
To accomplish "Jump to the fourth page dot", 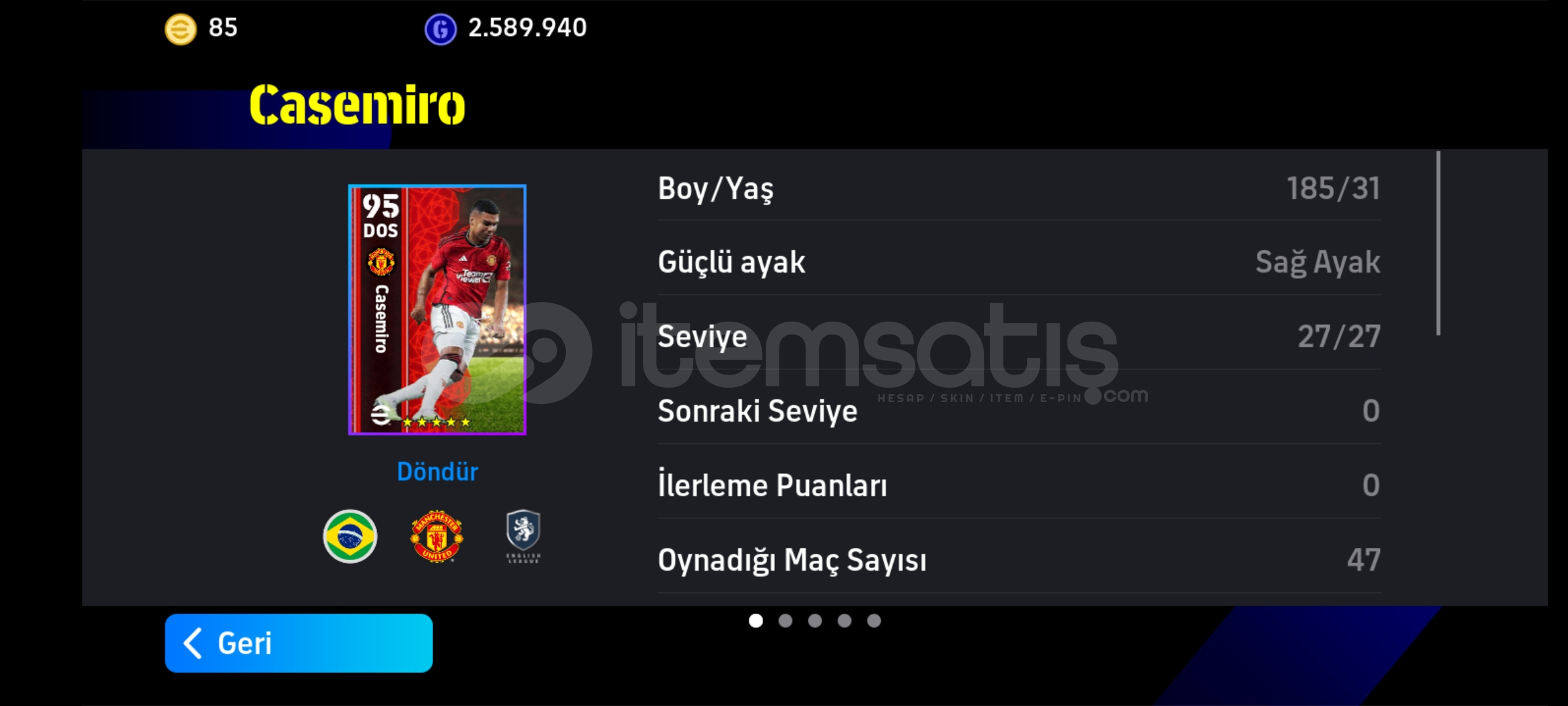I will point(845,620).
